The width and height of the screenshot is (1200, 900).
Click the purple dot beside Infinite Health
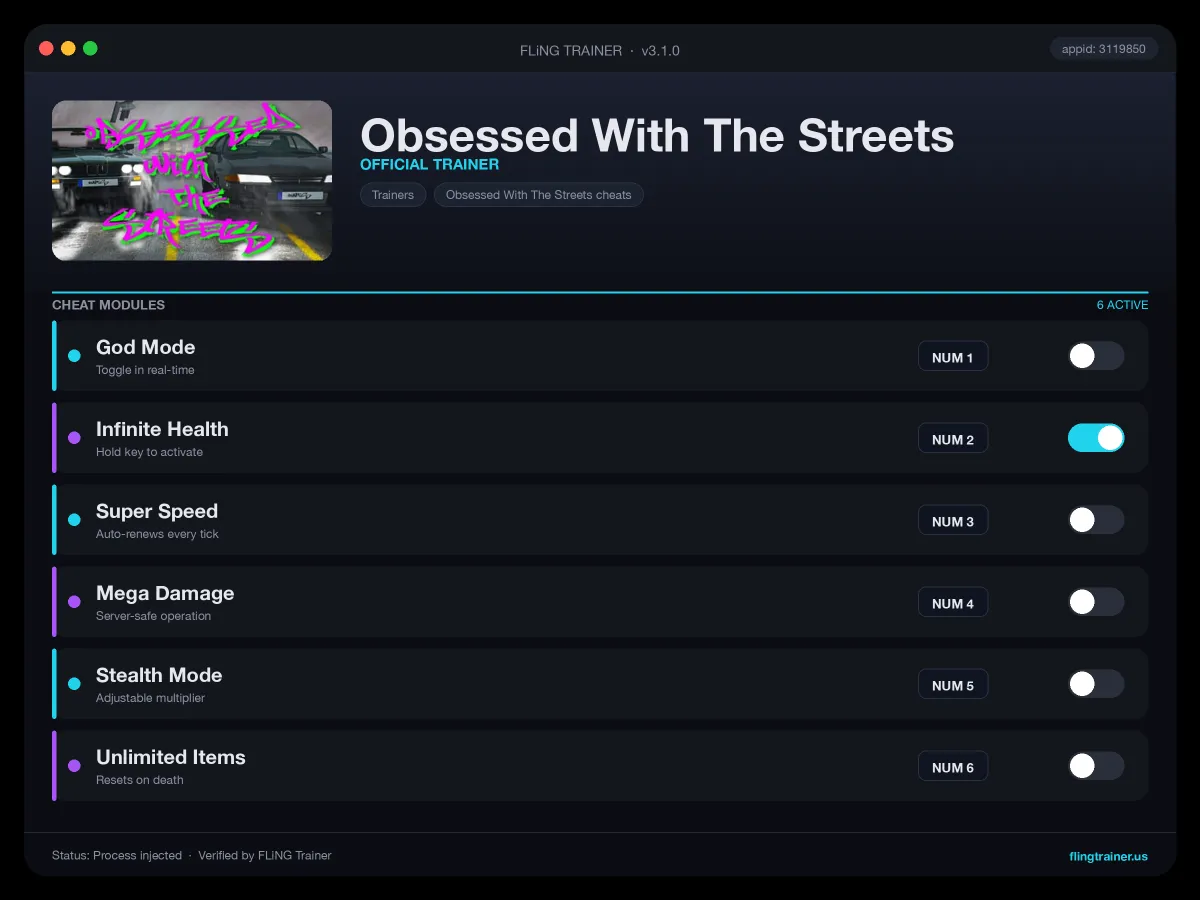point(74,438)
